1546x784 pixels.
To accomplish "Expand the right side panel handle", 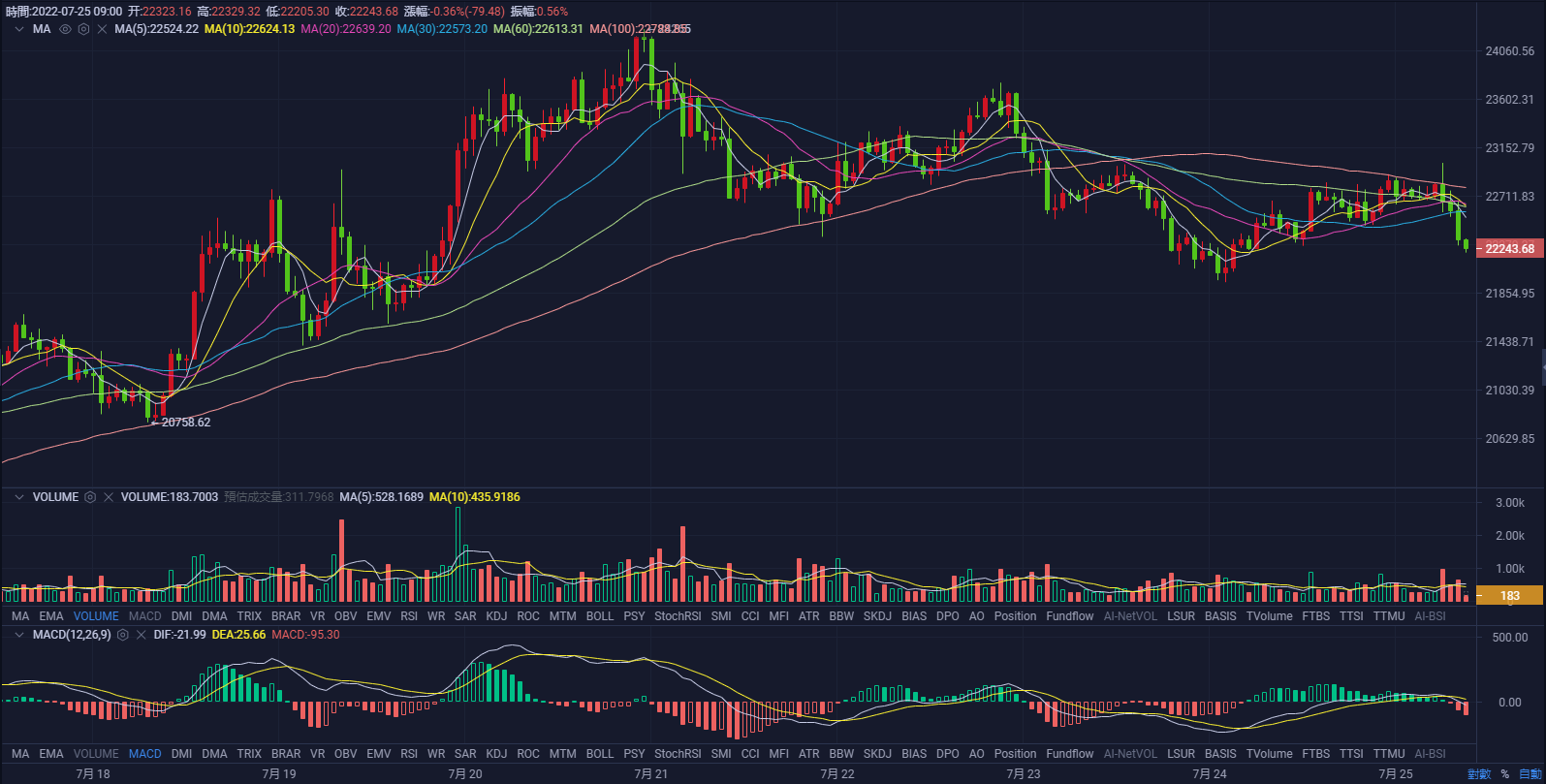I will [1543, 367].
